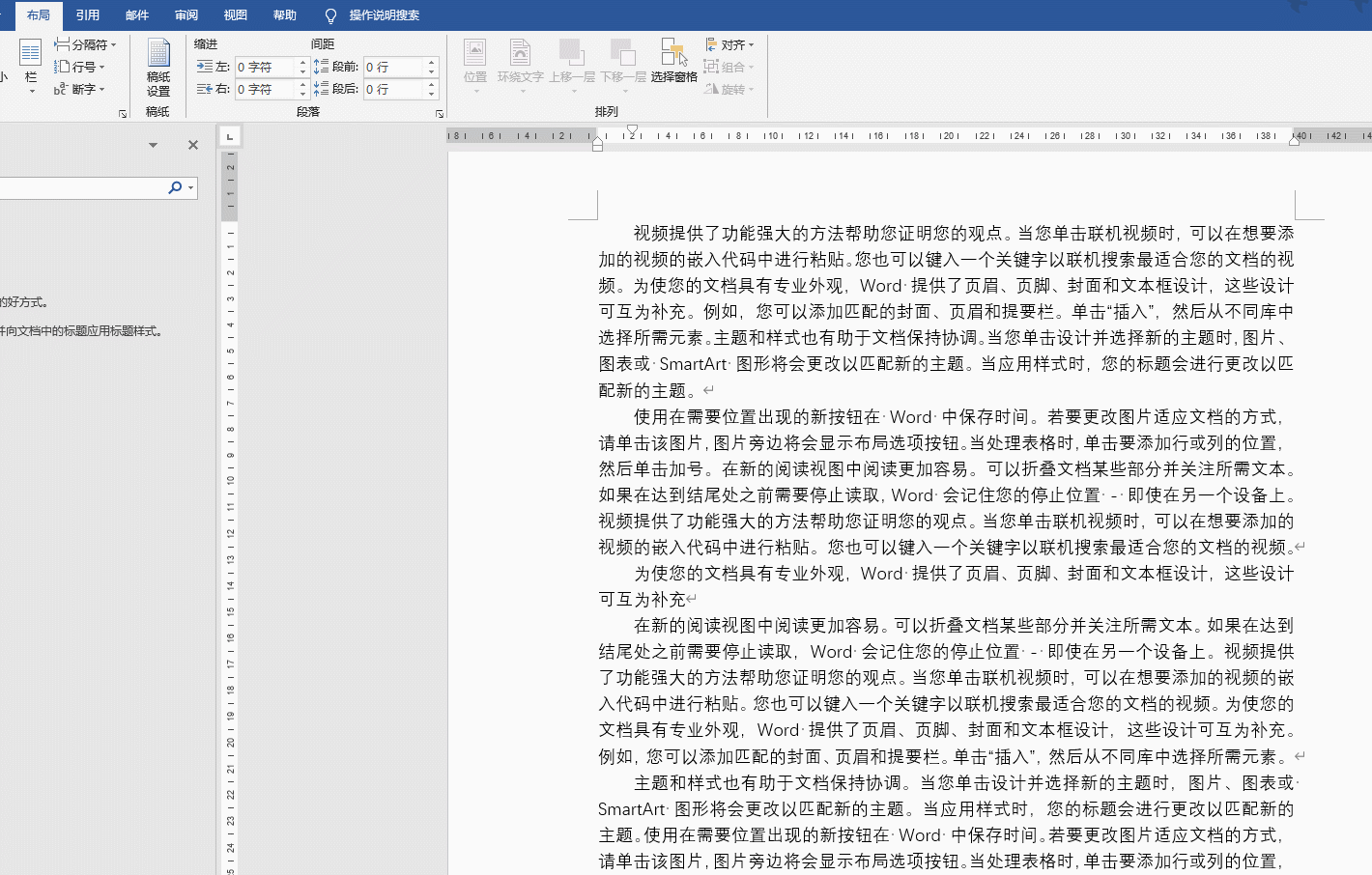Click the first line indent marker on ruler

click(632, 129)
